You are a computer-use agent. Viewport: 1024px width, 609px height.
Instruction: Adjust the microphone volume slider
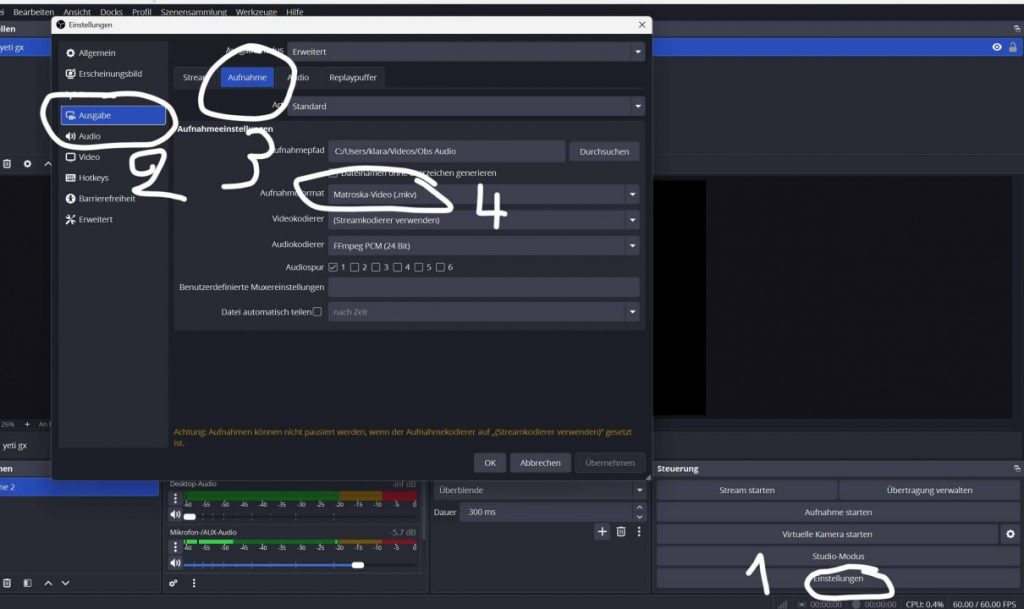click(x=358, y=565)
